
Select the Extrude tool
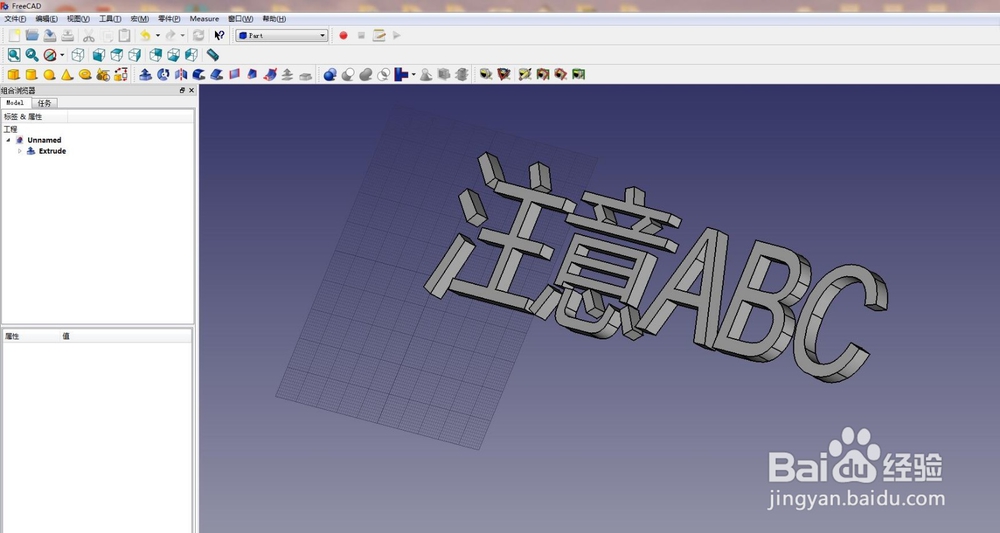145,75
